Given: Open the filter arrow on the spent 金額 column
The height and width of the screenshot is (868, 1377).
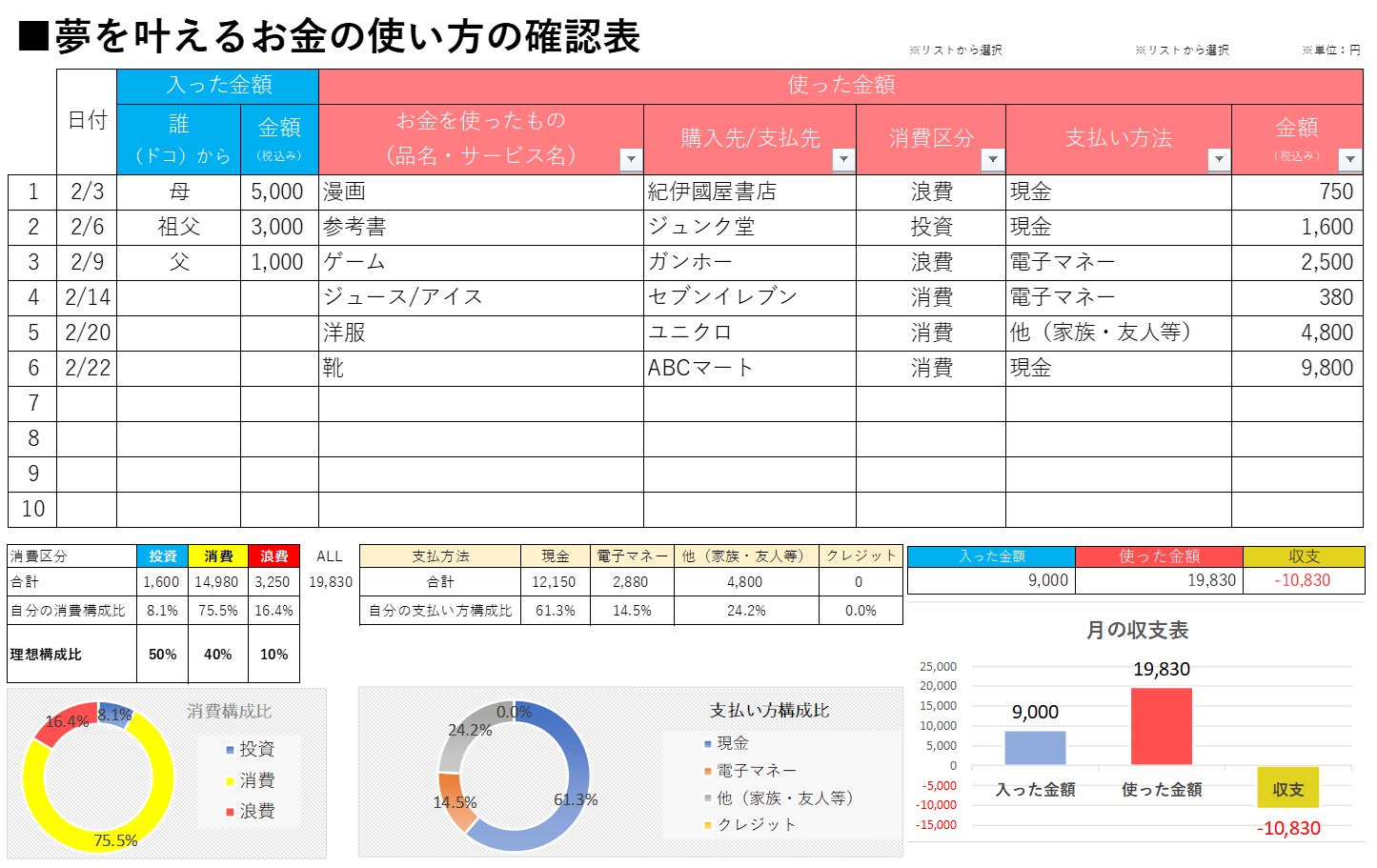Looking at the screenshot, I should pos(1349,159).
